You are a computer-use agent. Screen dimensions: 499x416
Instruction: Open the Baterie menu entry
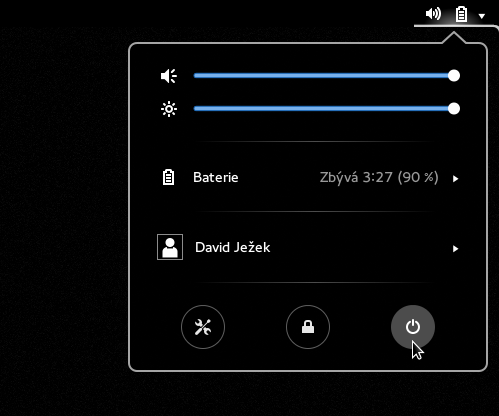pos(308,177)
